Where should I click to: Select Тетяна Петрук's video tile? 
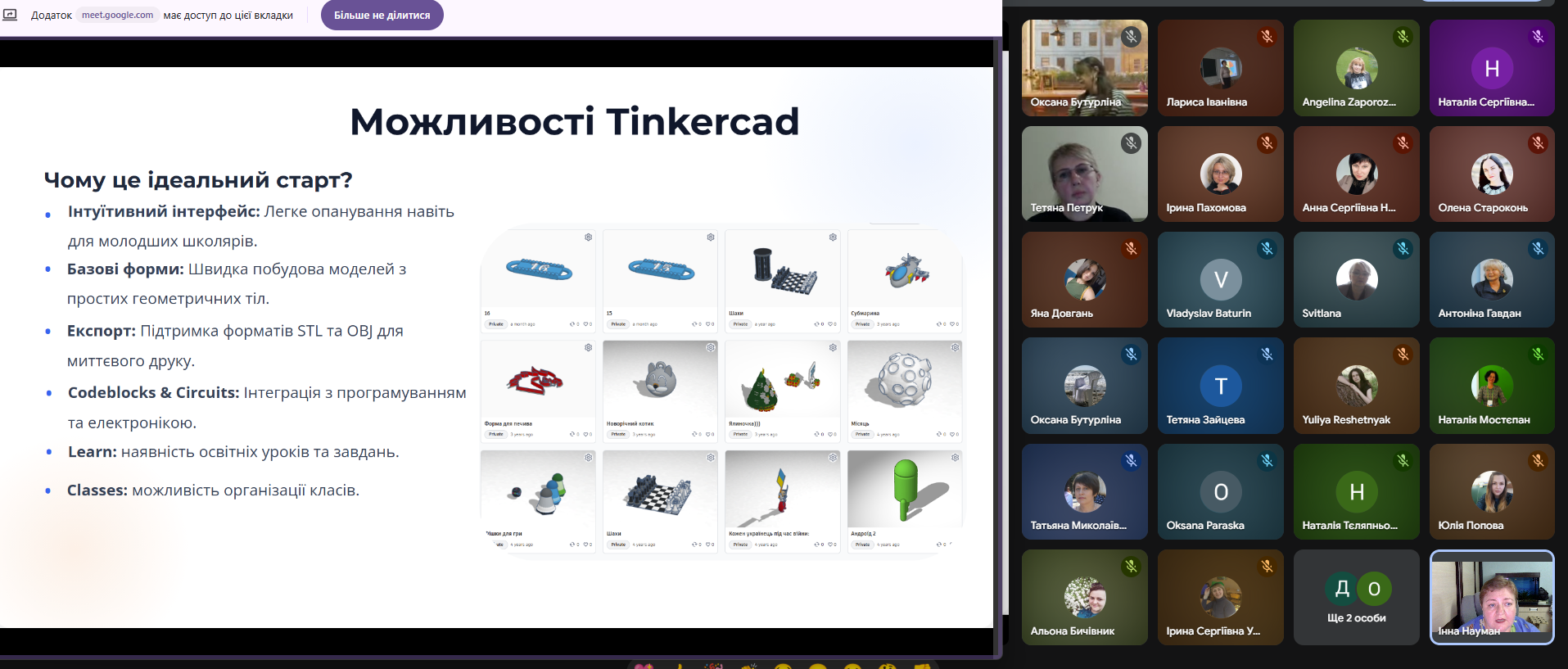pos(1084,174)
